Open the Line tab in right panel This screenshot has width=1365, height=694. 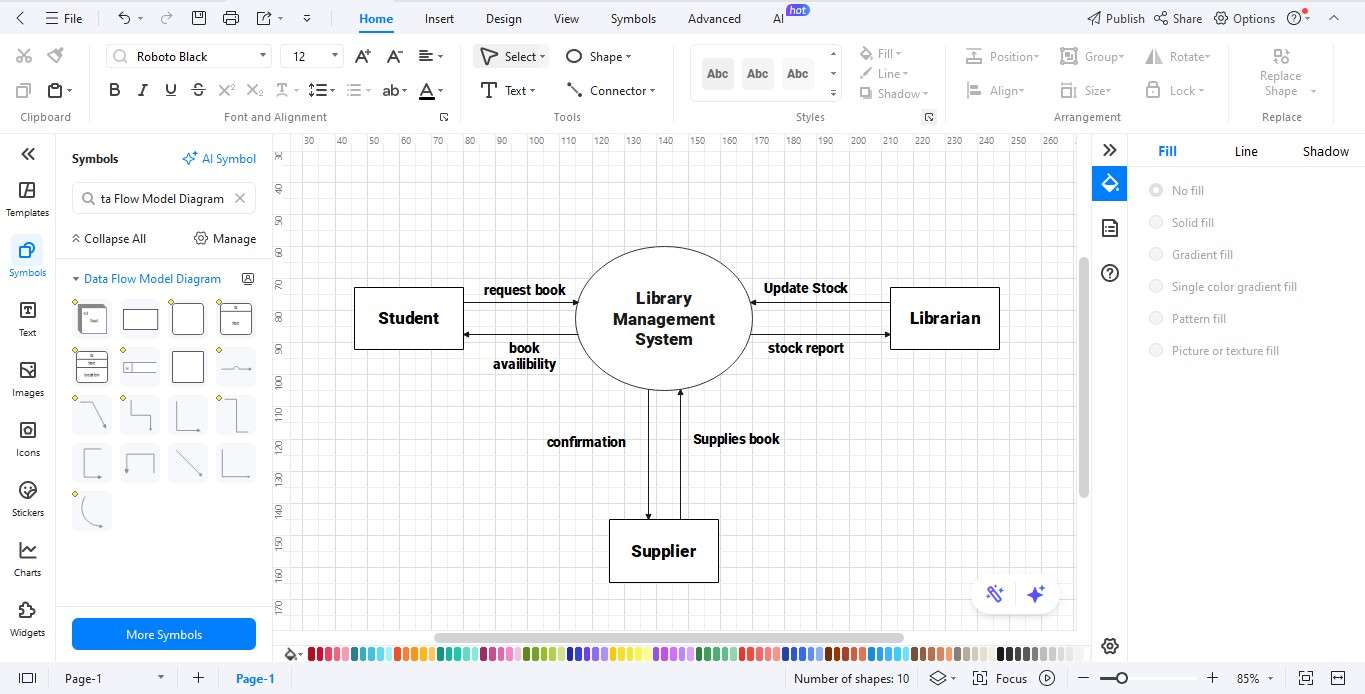(x=1246, y=151)
